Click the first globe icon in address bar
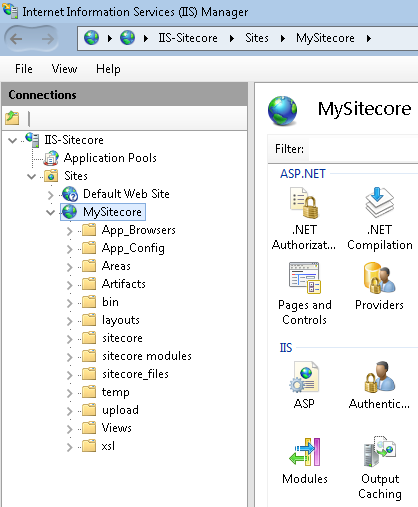This screenshot has width=418, height=507. (x=91, y=38)
